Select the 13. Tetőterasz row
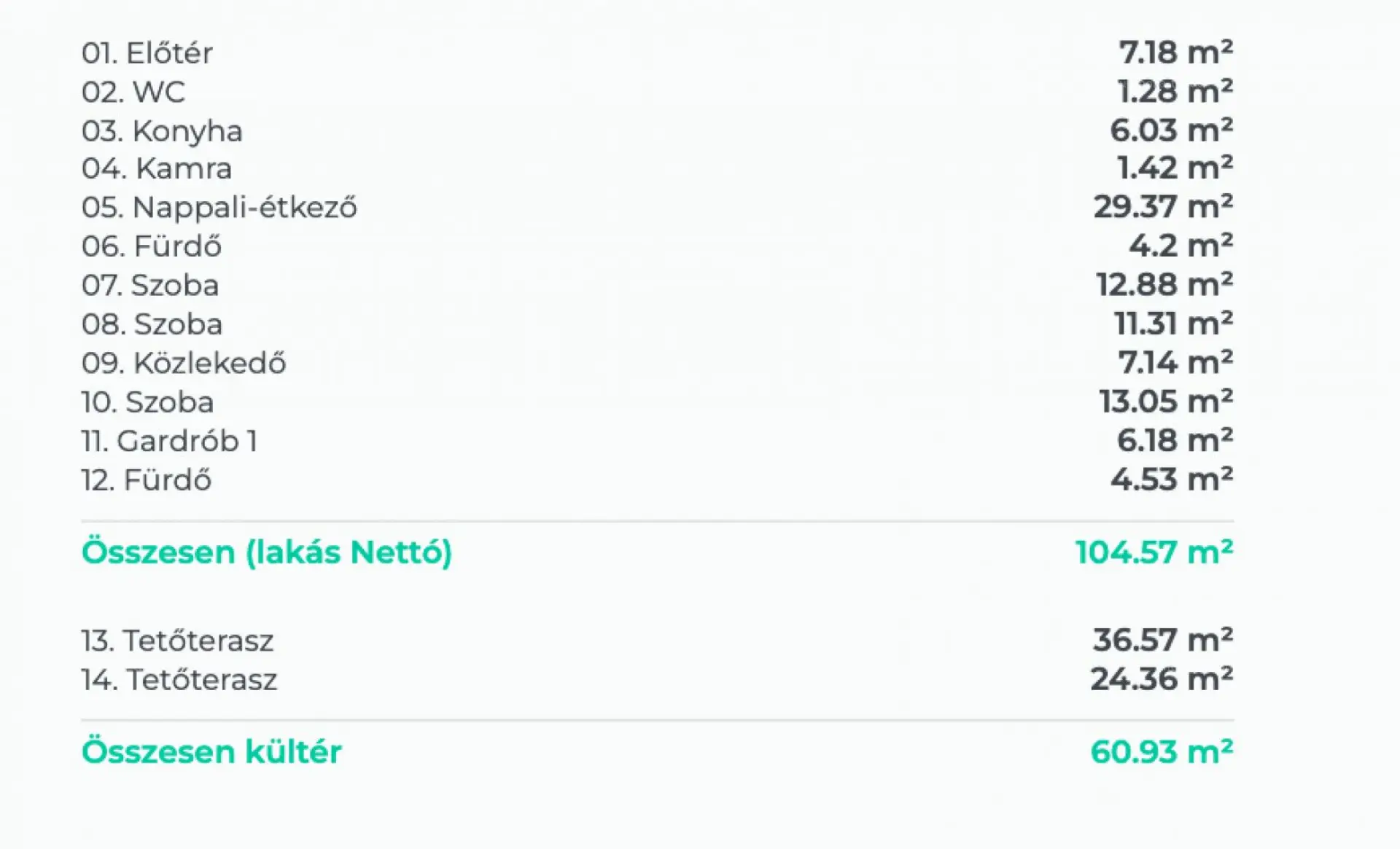1400x849 pixels. (x=176, y=641)
